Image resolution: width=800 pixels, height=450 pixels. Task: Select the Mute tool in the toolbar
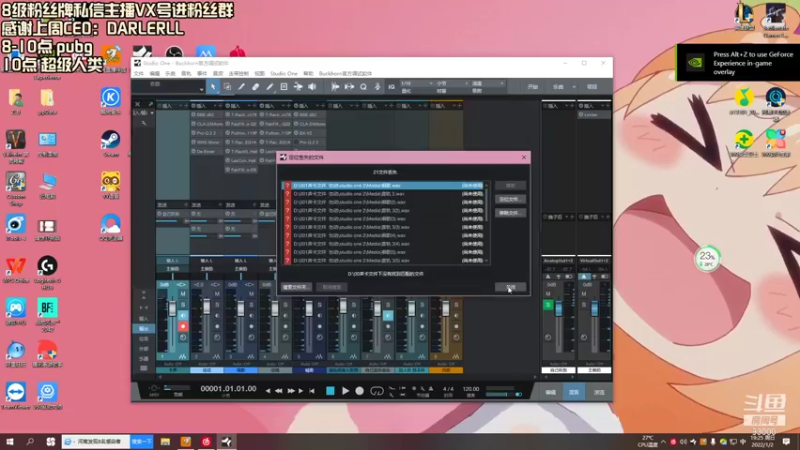click(x=284, y=87)
